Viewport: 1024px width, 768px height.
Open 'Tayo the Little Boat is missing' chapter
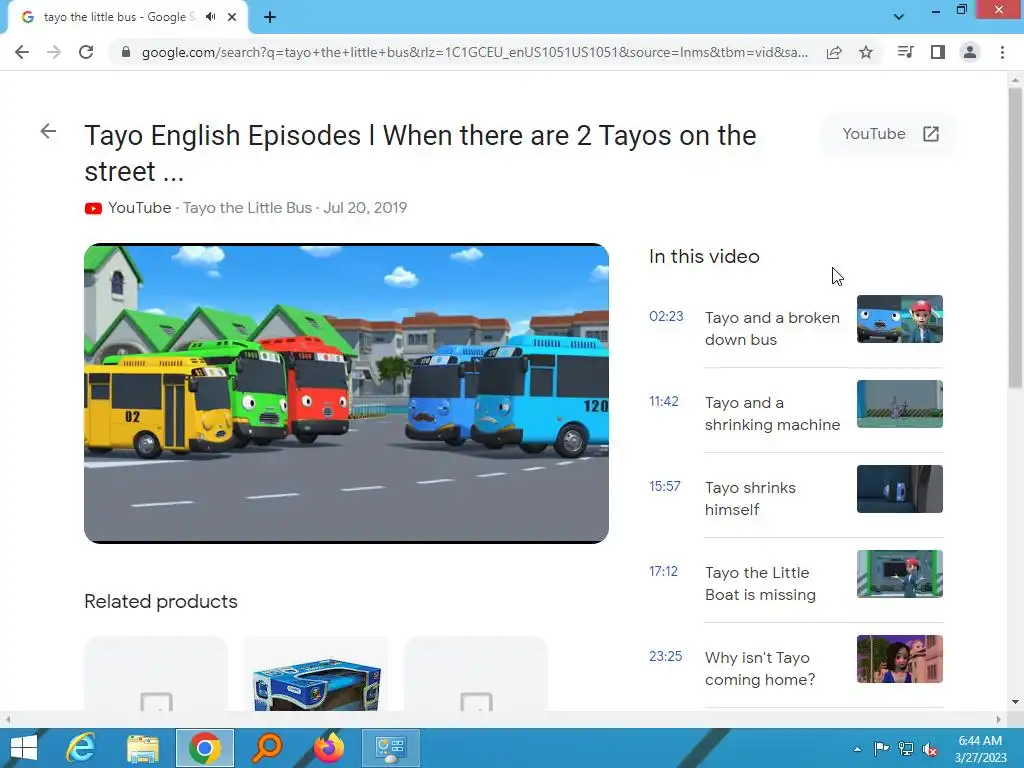tap(760, 583)
